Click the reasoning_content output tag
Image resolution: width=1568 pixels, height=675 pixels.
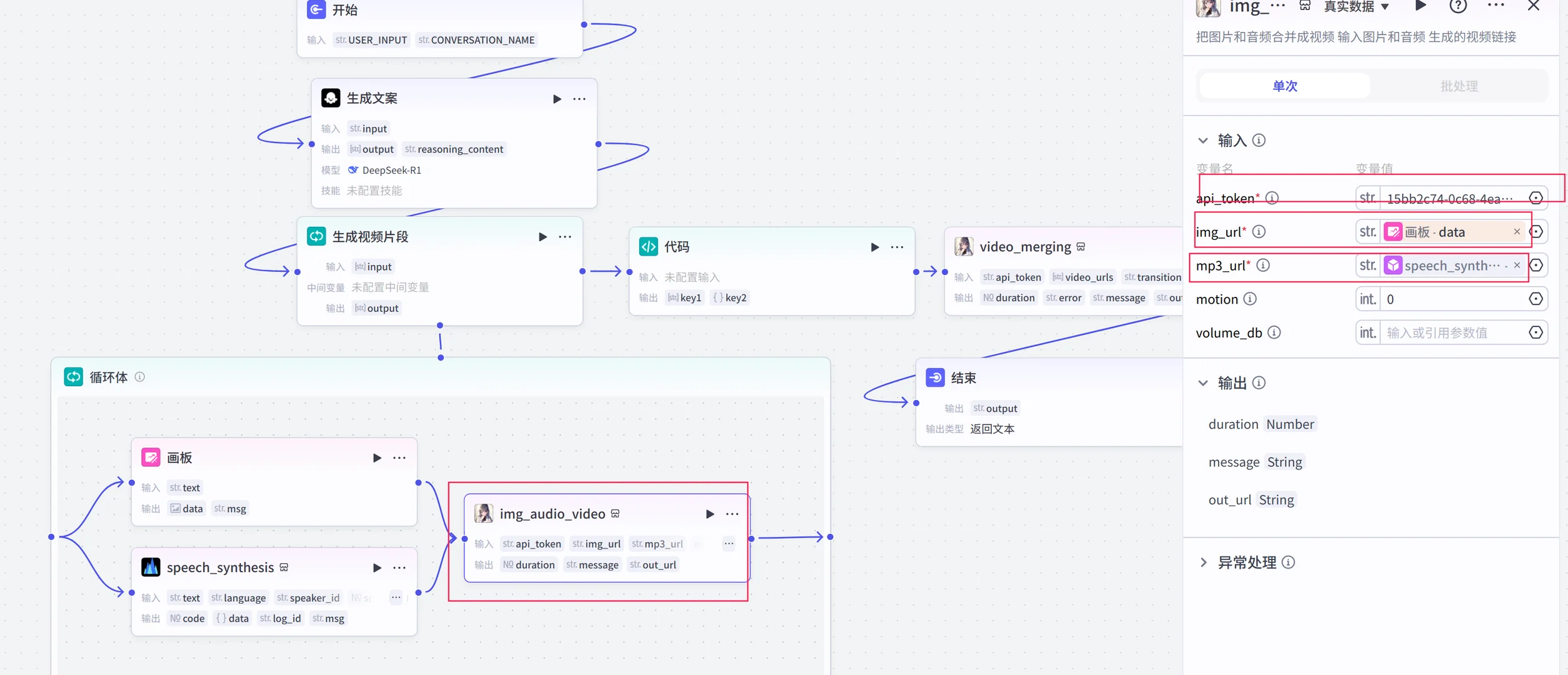click(454, 149)
